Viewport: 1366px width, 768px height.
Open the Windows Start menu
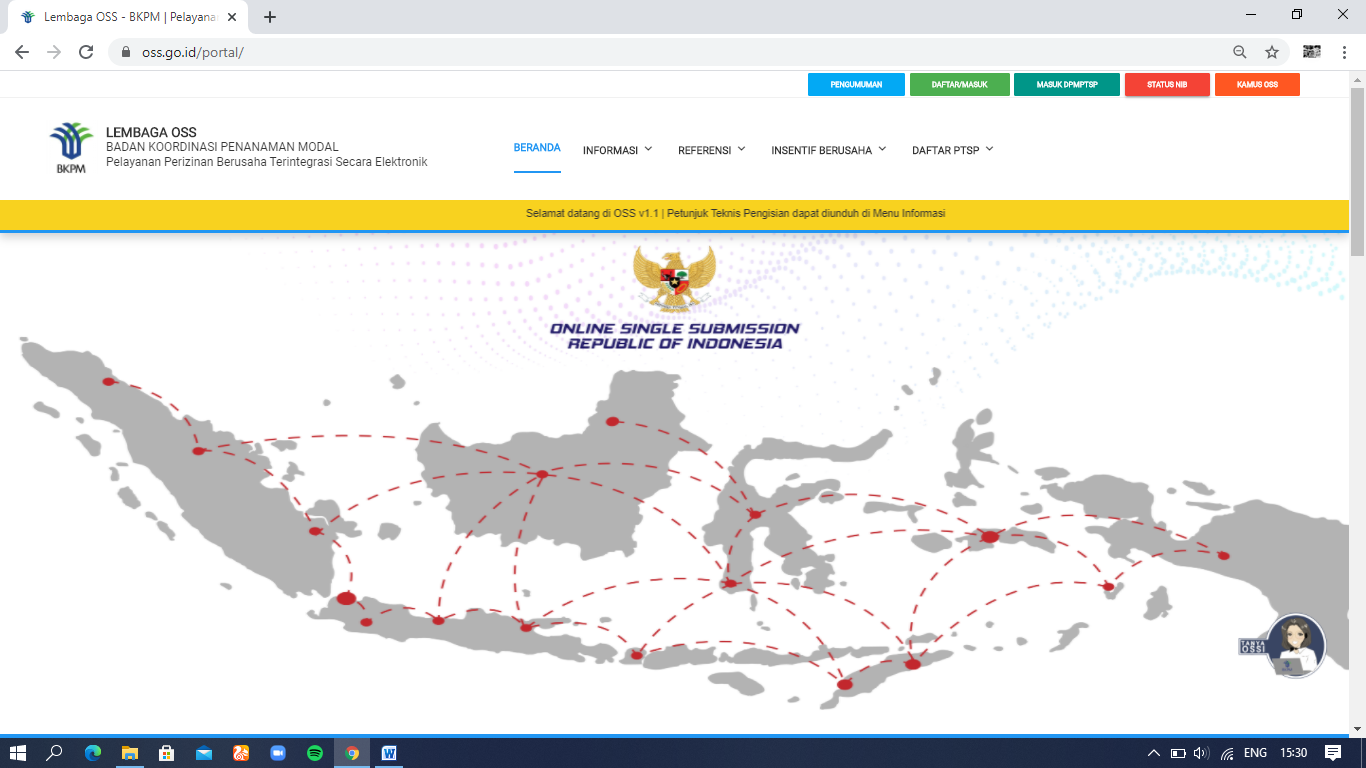tap(17, 753)
